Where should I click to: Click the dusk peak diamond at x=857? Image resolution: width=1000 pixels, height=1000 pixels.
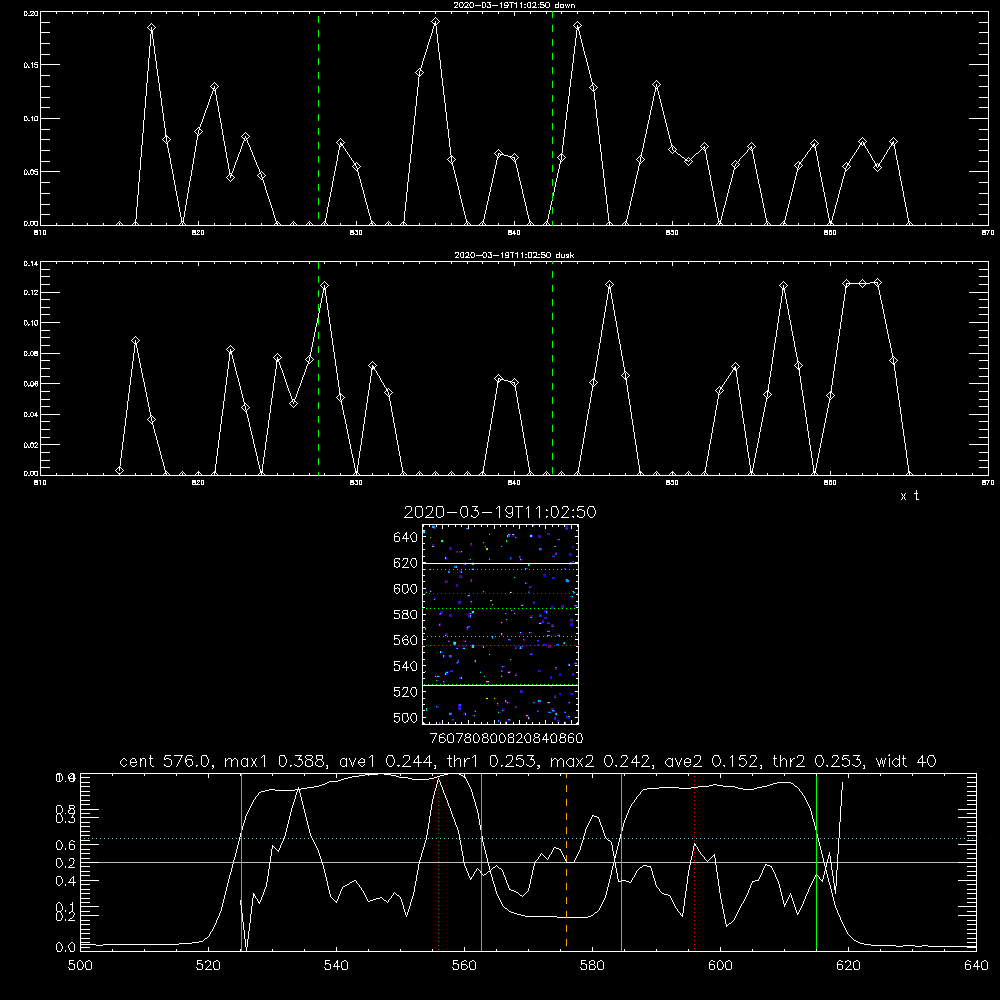tap(783, 286)
